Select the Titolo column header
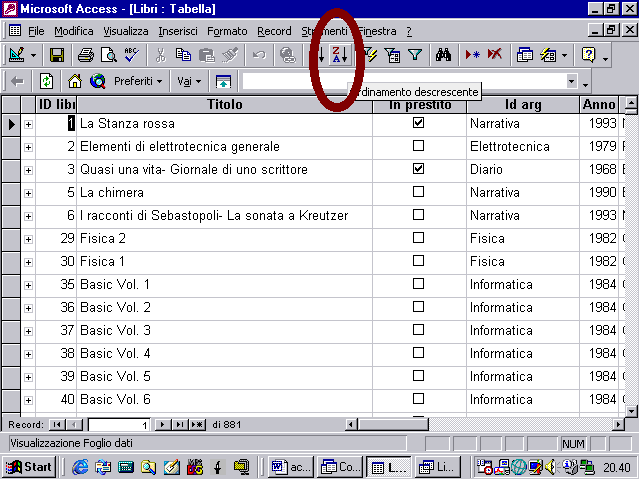Viewport: 639px width, 479px height. tap(225, 104)
